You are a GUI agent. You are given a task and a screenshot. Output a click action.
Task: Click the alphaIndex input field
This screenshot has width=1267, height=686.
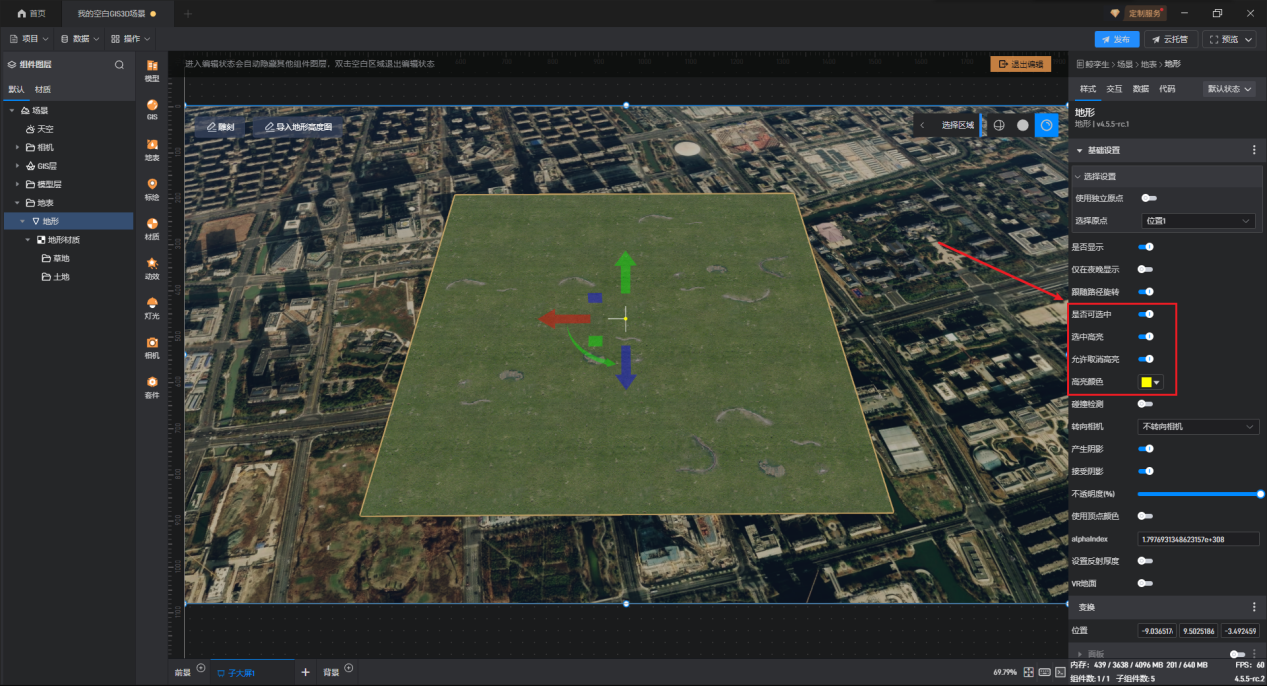pyautogui.click(x=1198, y=539)
